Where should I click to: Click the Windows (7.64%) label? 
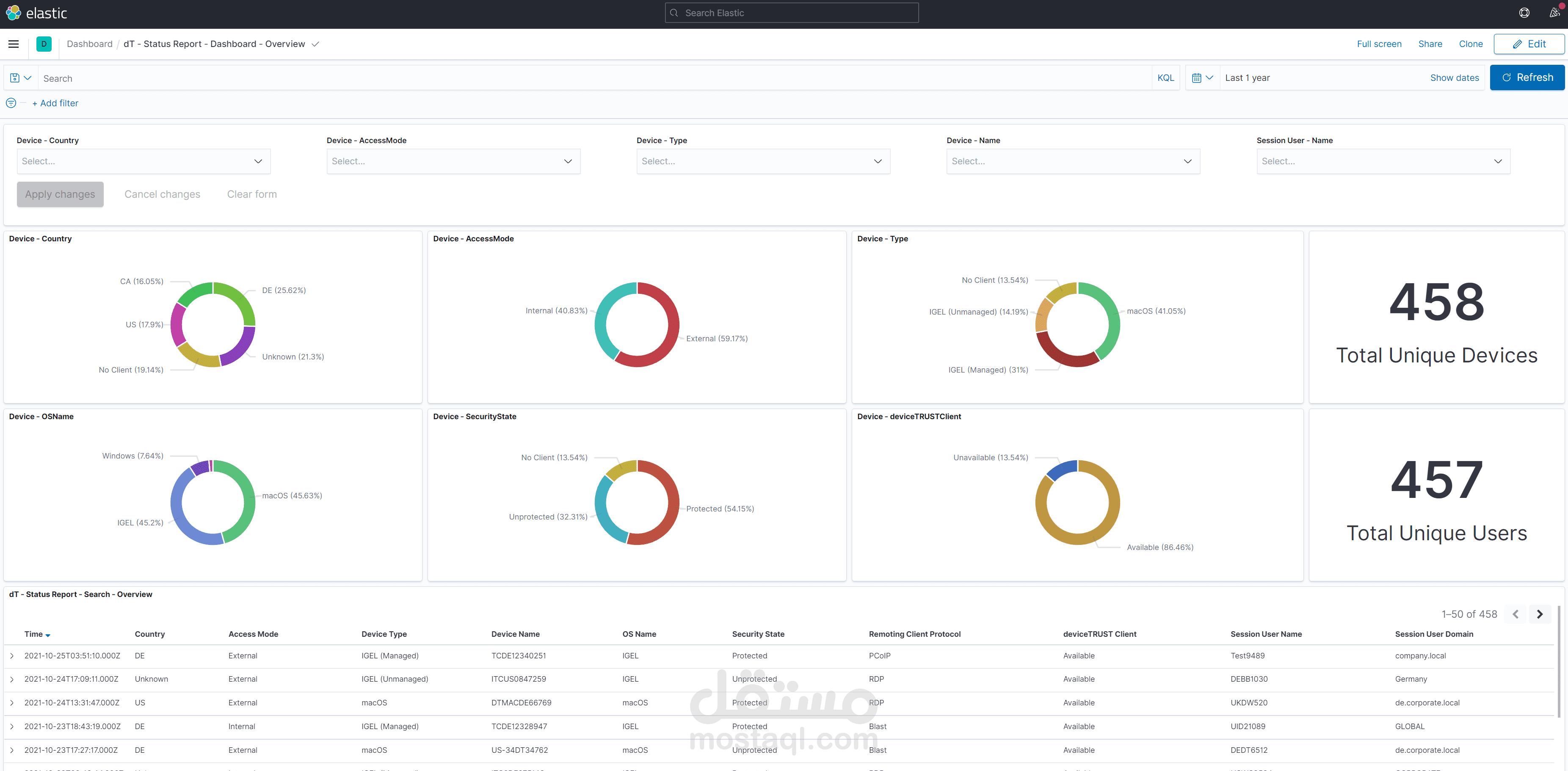click(133, 456)
